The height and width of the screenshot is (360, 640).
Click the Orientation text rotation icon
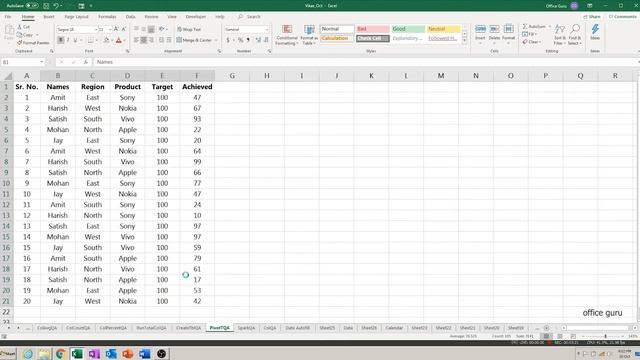click(x=162, y=29)
